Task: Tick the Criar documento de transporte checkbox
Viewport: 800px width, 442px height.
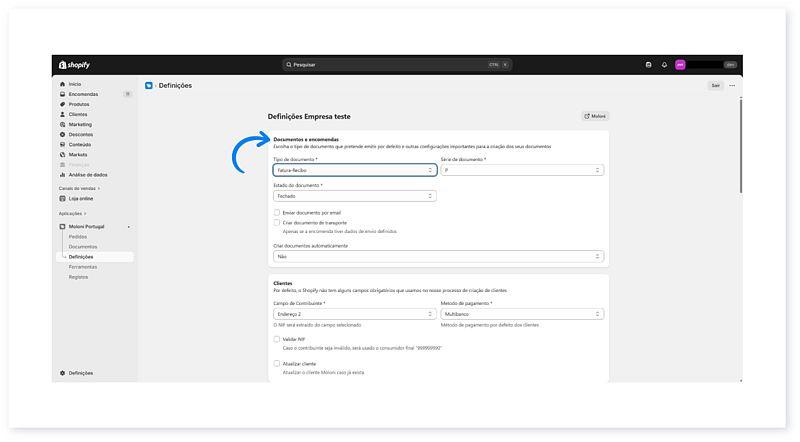Action: click(277, 222)
